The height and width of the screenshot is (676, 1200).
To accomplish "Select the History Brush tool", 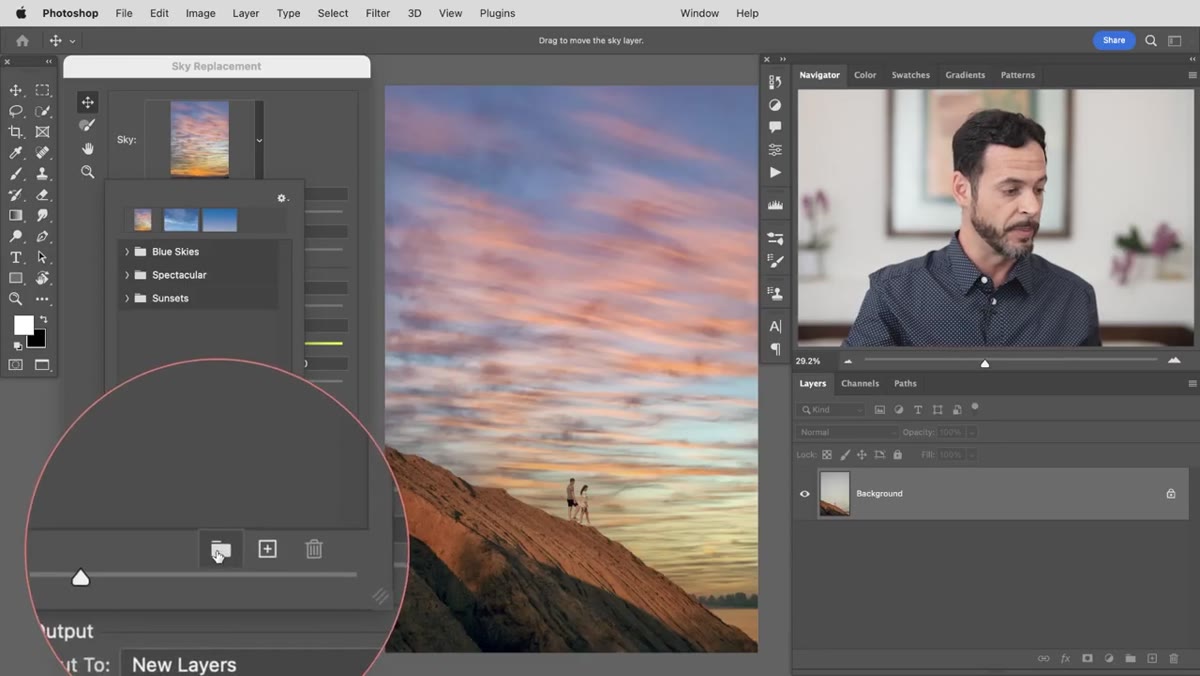I will point(16,195).
